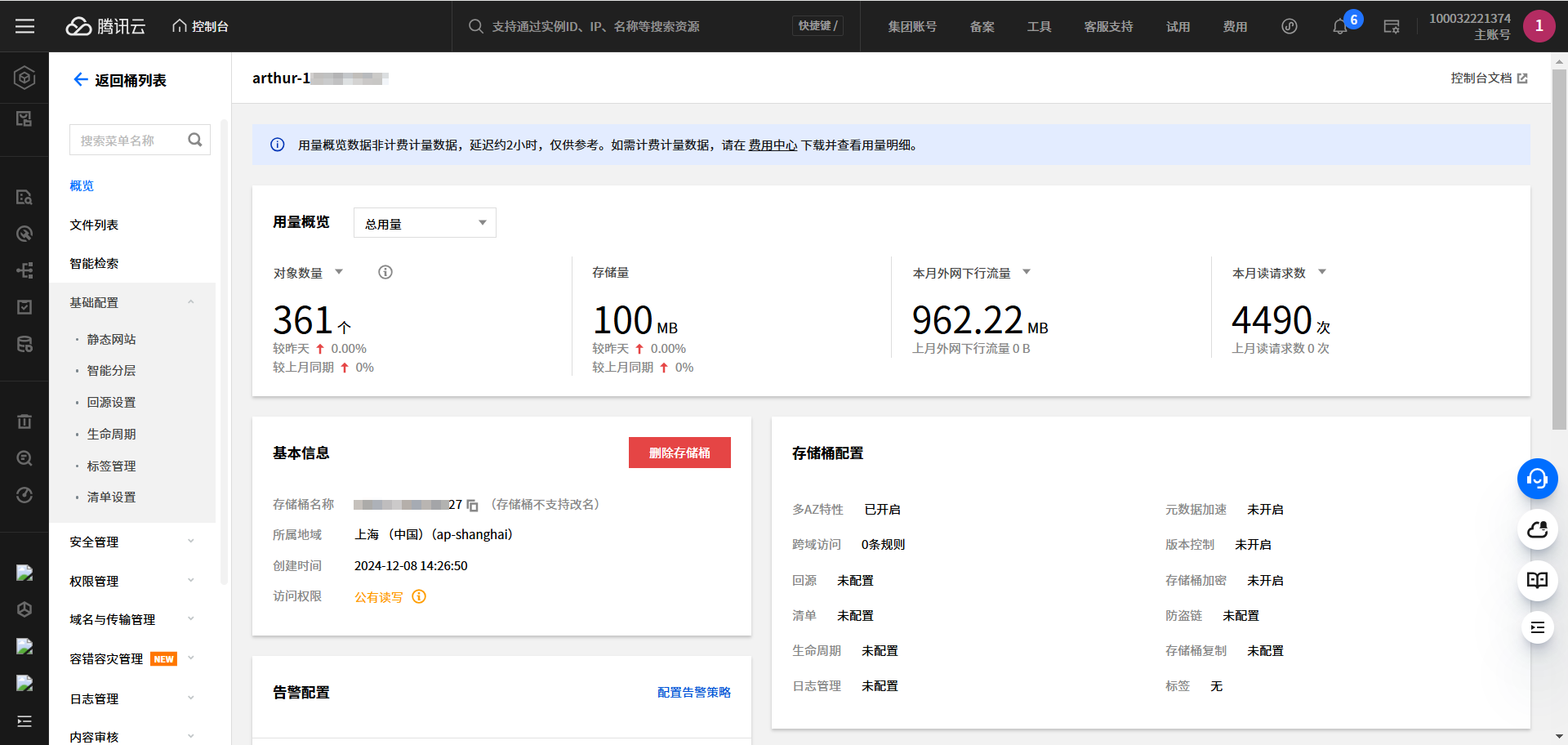The height and width of the screenshot is (745, 1568).
Task: Click the floating cloud assistant icon
Action: pos(1537,530)
